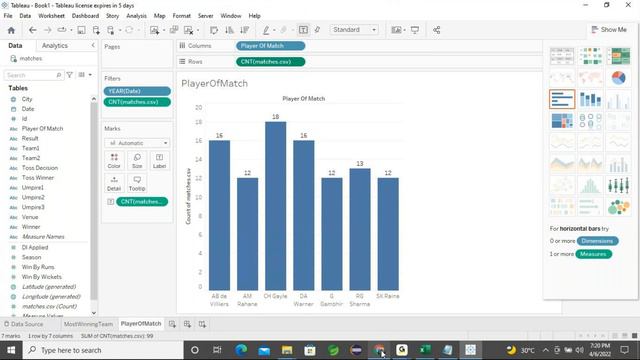The height and width of the screenshot is (360, 640).
Task: Open Excel from the Windows taskbar
Action: click(x=424, y=350)
